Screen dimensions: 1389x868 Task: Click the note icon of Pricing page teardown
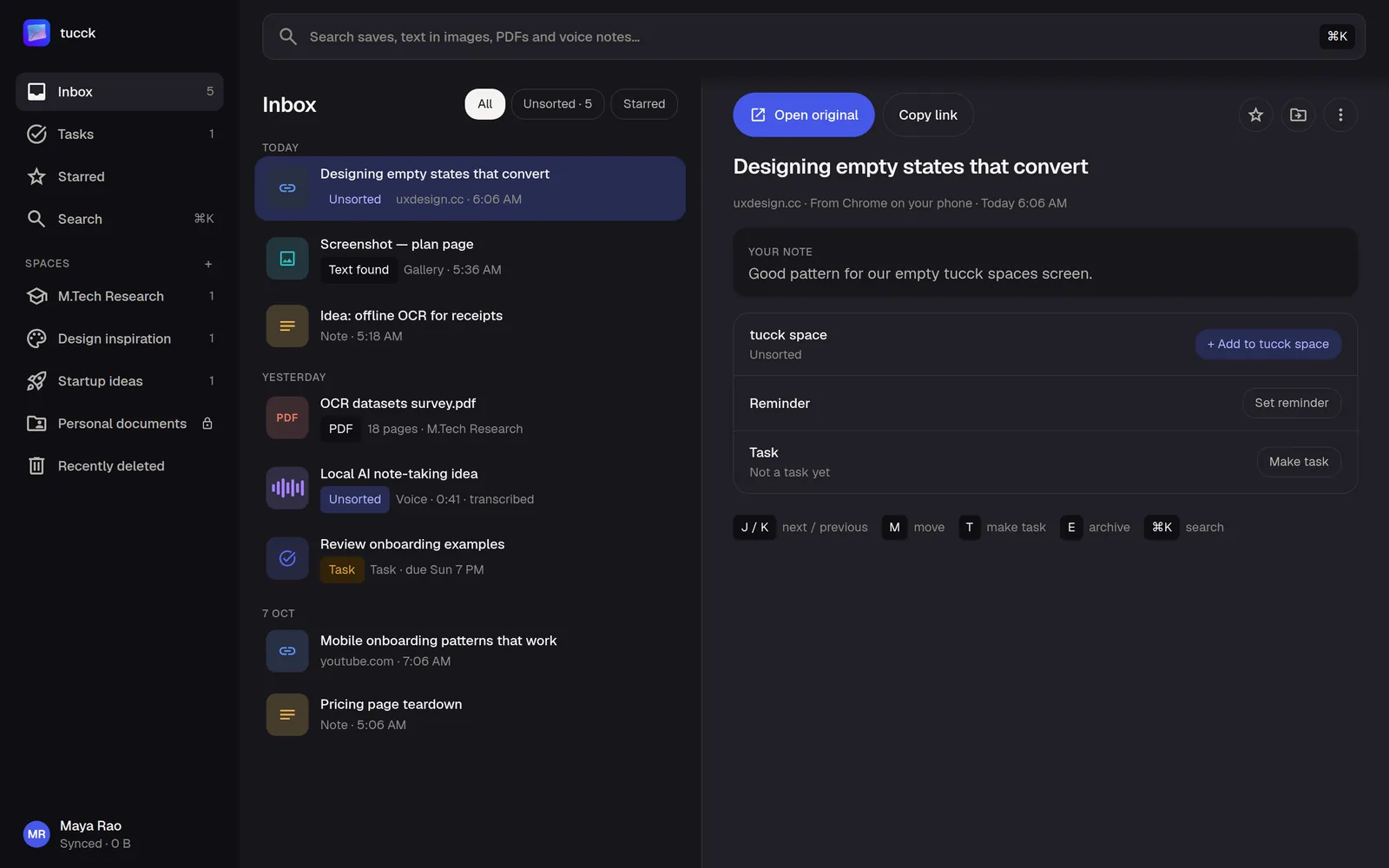tap(287, 714)
